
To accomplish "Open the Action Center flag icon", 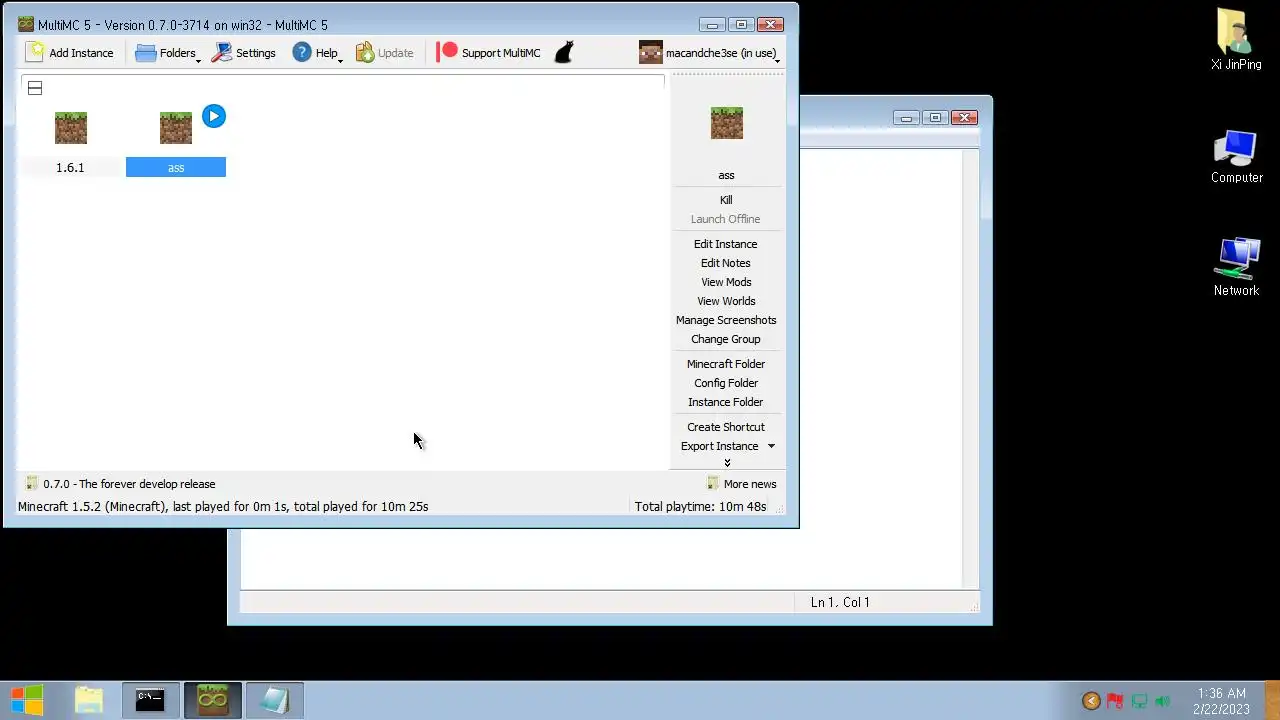I will click(1115, 701).
